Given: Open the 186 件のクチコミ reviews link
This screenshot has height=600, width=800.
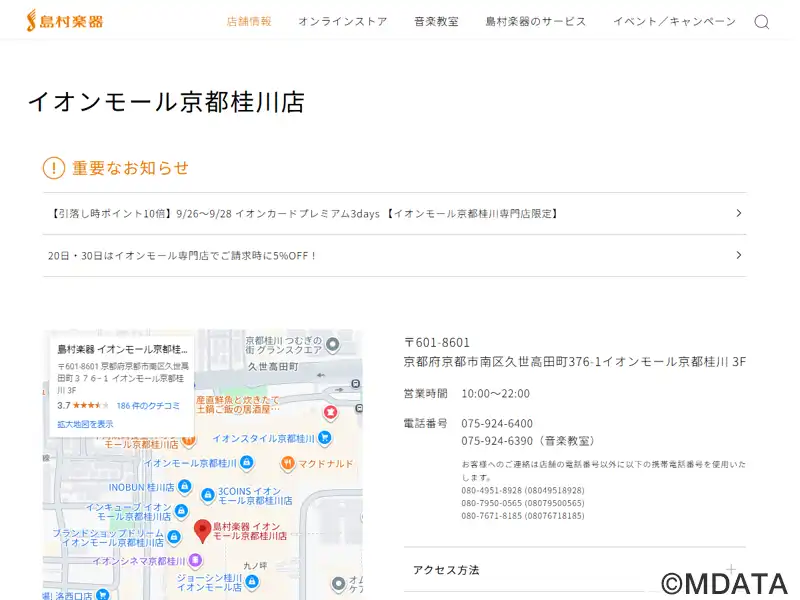Looking at the screenshot, I should click(148, 406).
